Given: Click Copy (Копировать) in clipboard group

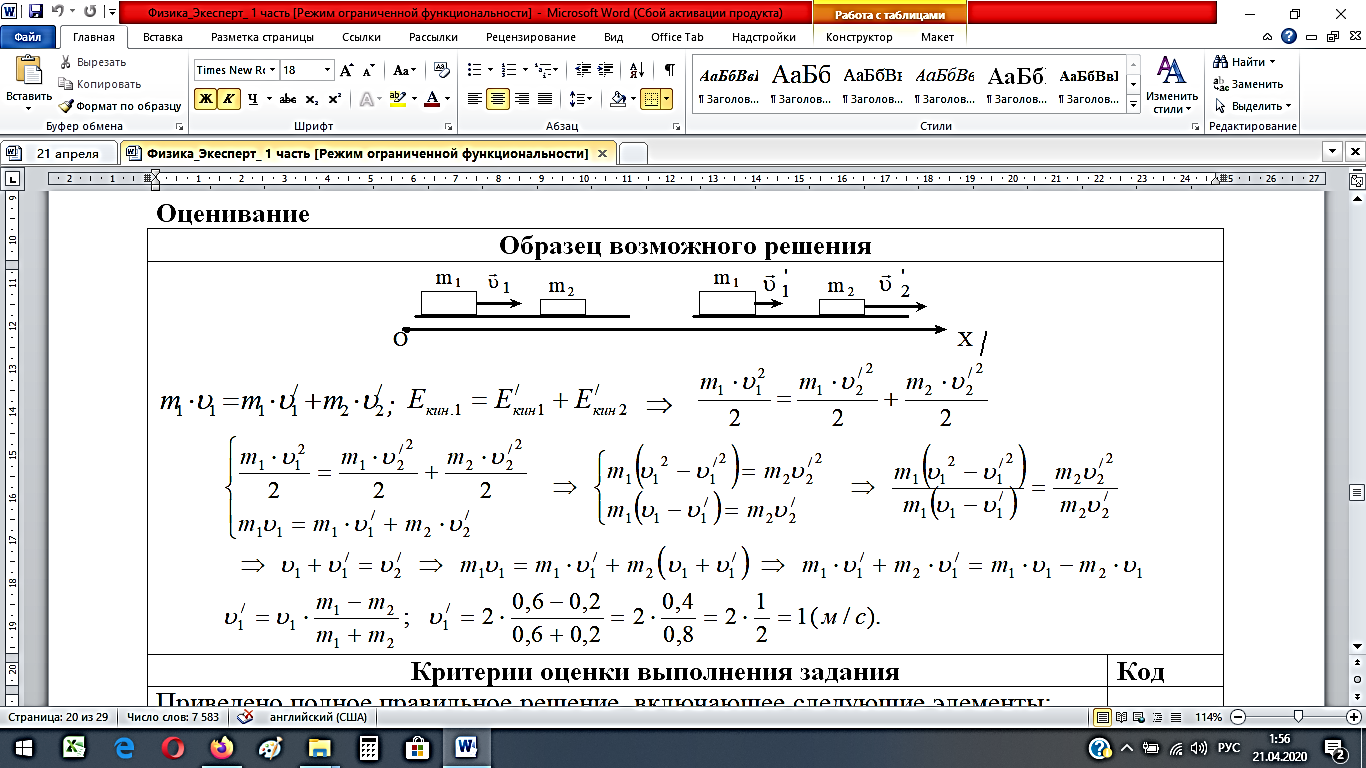Looking at the screenshot, I should (100, 84).
